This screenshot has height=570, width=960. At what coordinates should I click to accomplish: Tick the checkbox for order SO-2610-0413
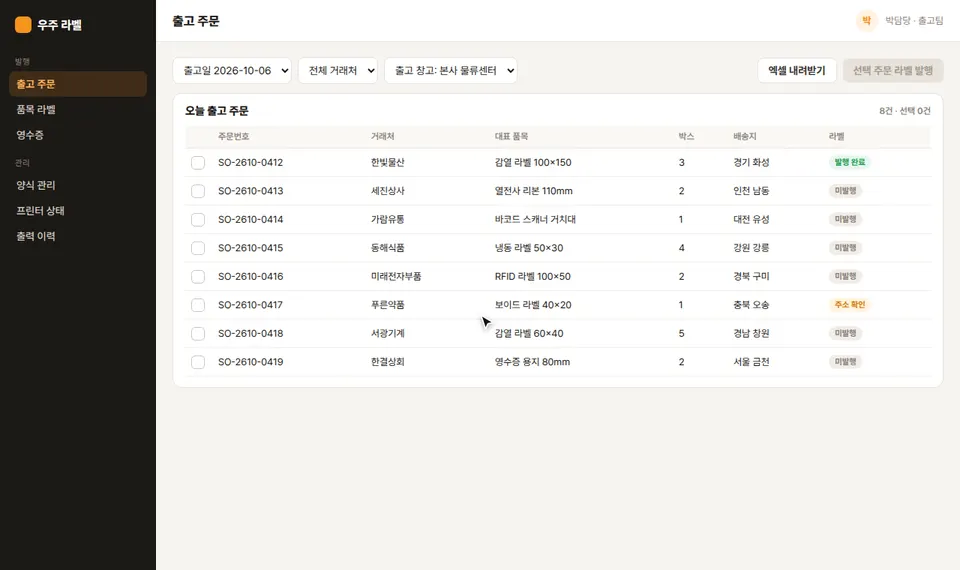tap(198, 191)
